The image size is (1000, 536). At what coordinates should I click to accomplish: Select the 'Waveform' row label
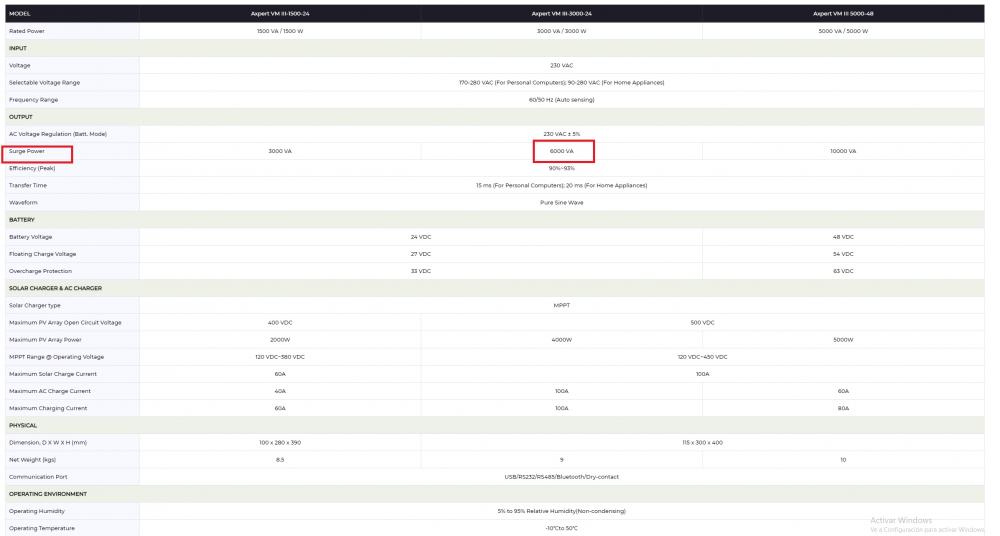point(23,202)
